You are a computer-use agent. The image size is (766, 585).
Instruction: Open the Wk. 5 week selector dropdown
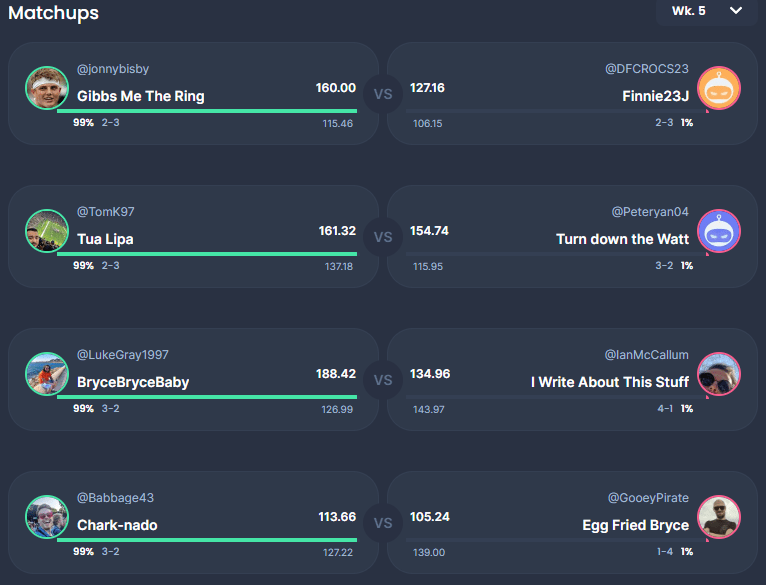(x=706, y=11)
